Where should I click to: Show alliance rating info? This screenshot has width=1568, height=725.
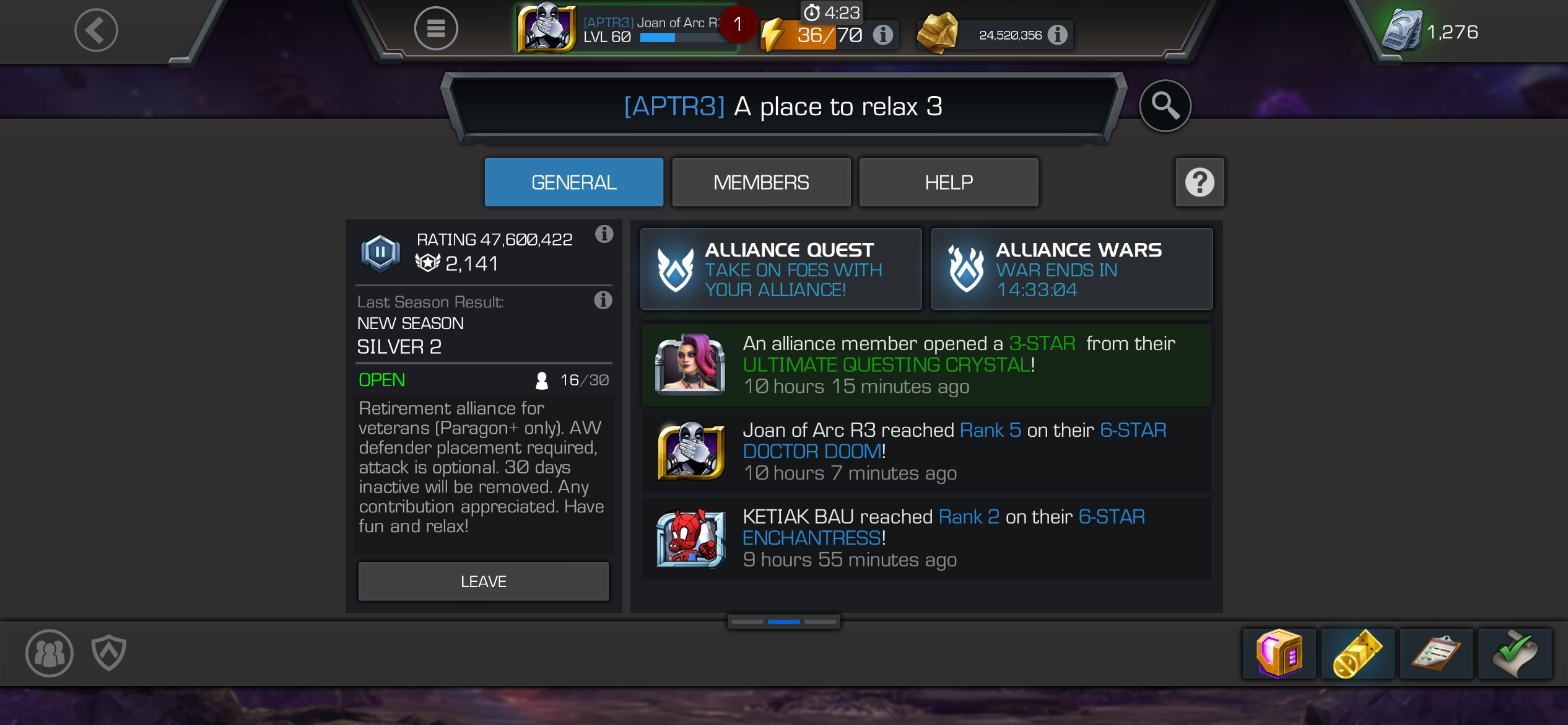click(x=604, y=234)
